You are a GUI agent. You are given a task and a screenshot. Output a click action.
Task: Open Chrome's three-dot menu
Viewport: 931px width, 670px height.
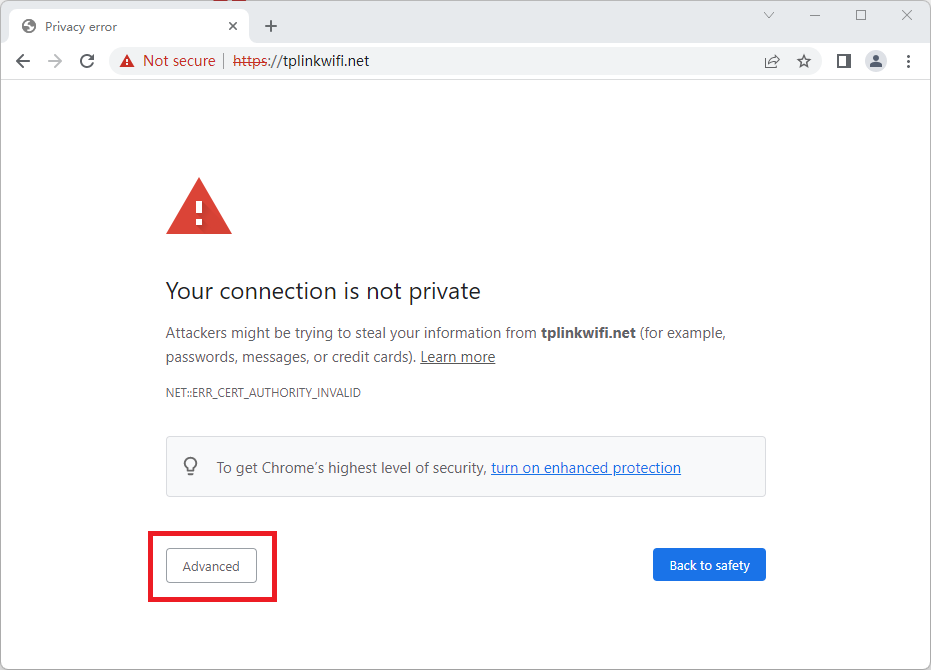pos(908,61)
